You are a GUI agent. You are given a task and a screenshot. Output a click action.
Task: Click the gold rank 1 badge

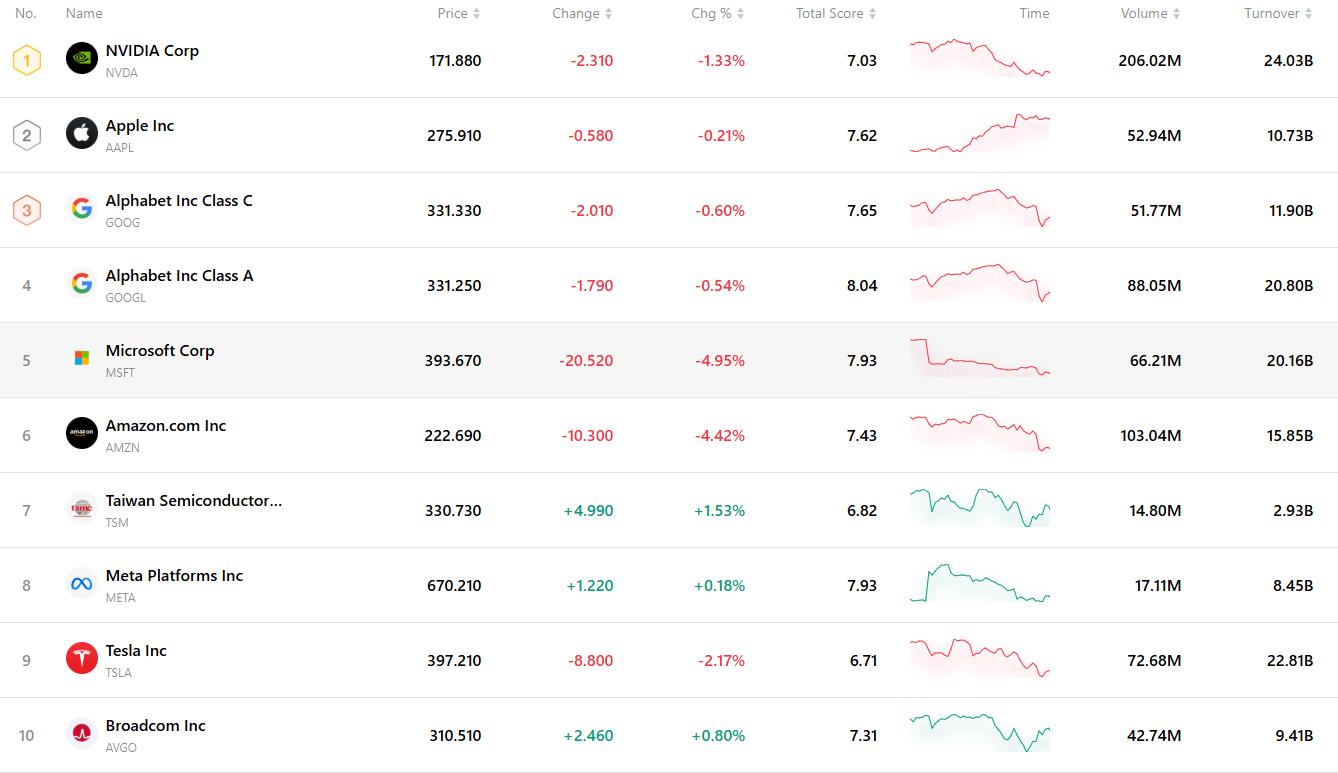point(27,60)
